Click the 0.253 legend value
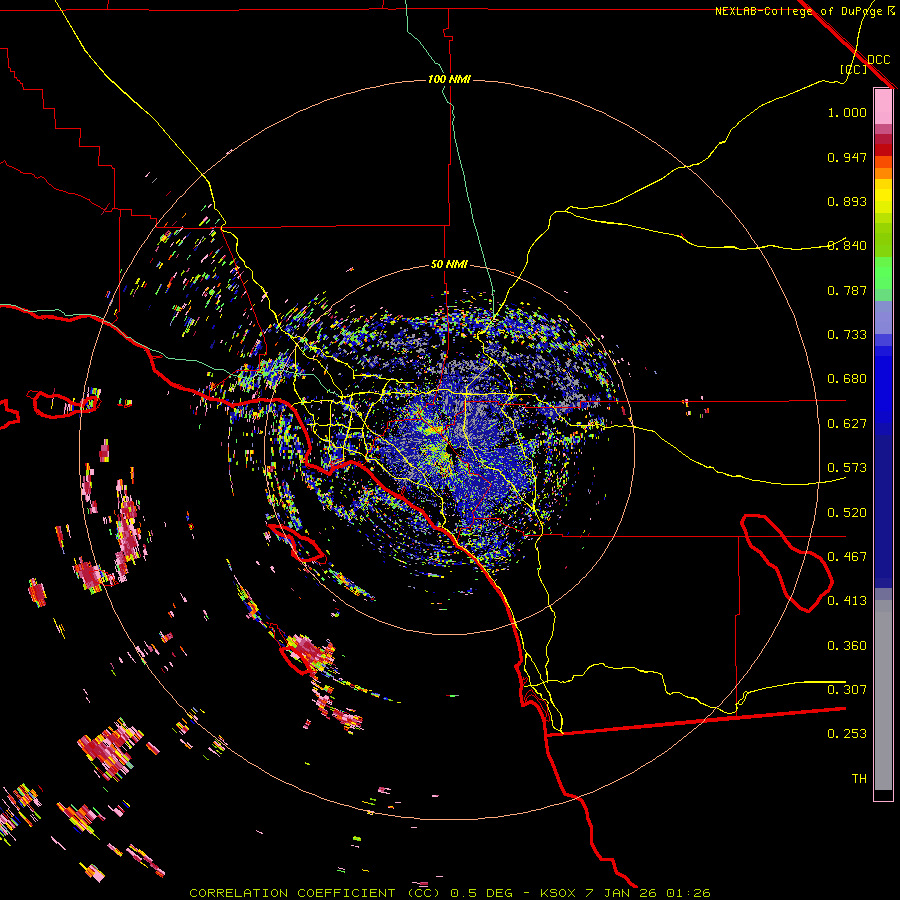Screen dimensions: 900x900 click(x=847, y=734)
